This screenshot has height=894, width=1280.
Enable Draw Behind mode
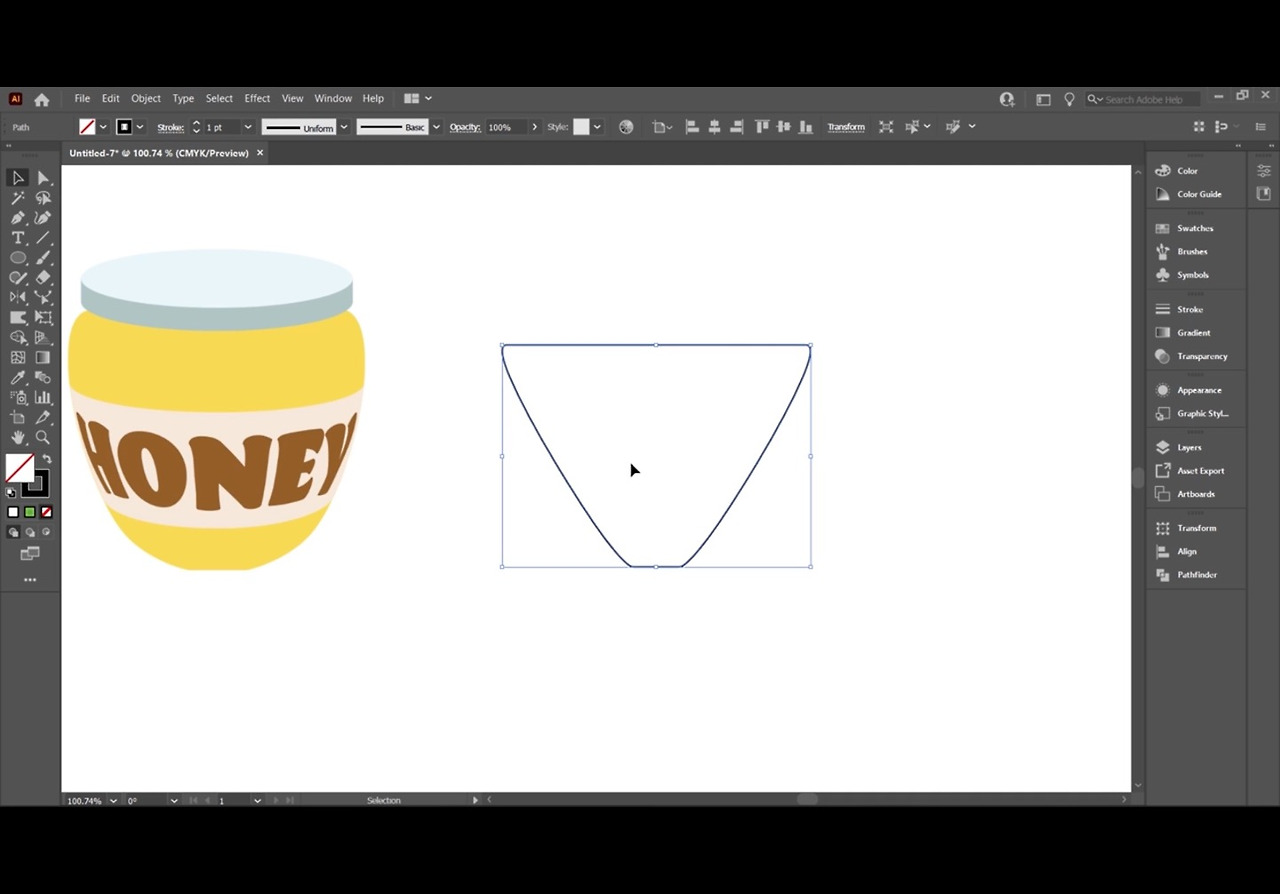pos(30,533)
